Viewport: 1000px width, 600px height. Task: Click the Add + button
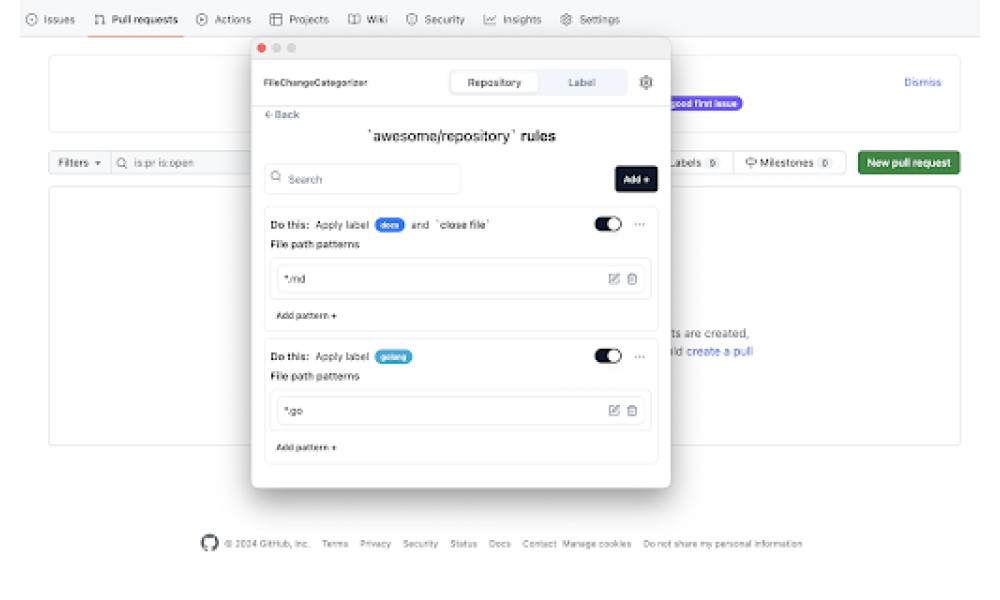[636, 179]
